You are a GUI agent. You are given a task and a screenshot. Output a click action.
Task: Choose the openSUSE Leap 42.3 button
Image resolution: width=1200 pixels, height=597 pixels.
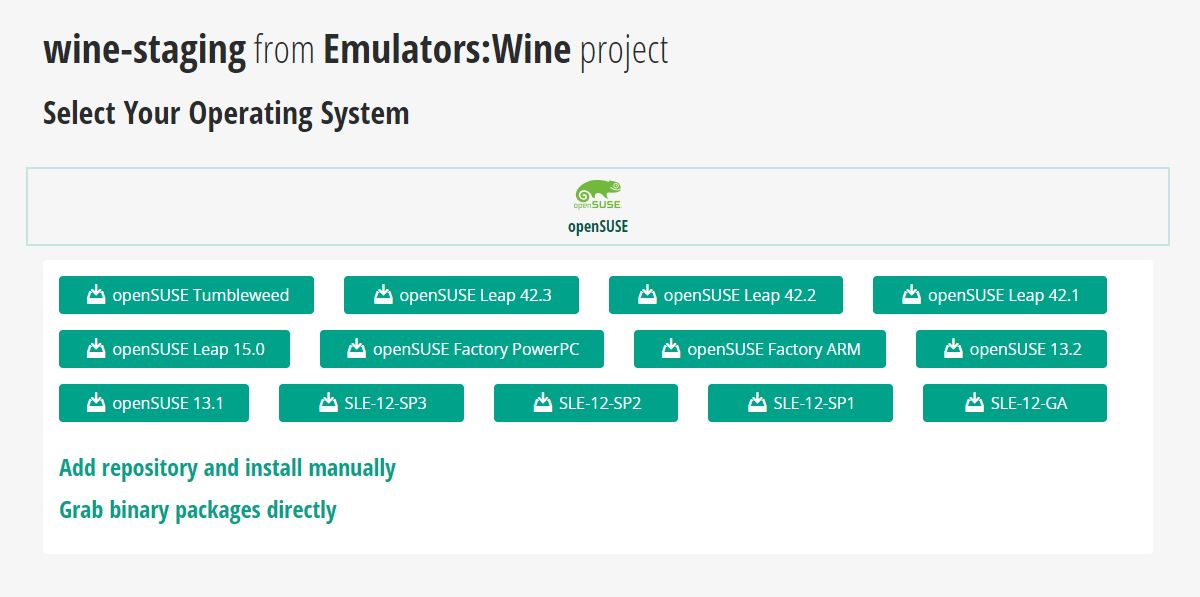click(x=462, y=295)
